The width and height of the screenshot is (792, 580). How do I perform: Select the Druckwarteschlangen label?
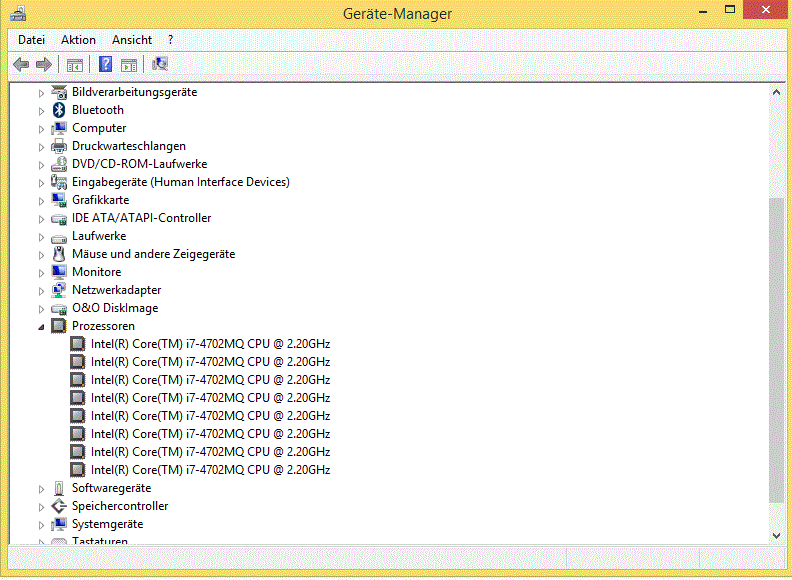[x=129, y=146]
